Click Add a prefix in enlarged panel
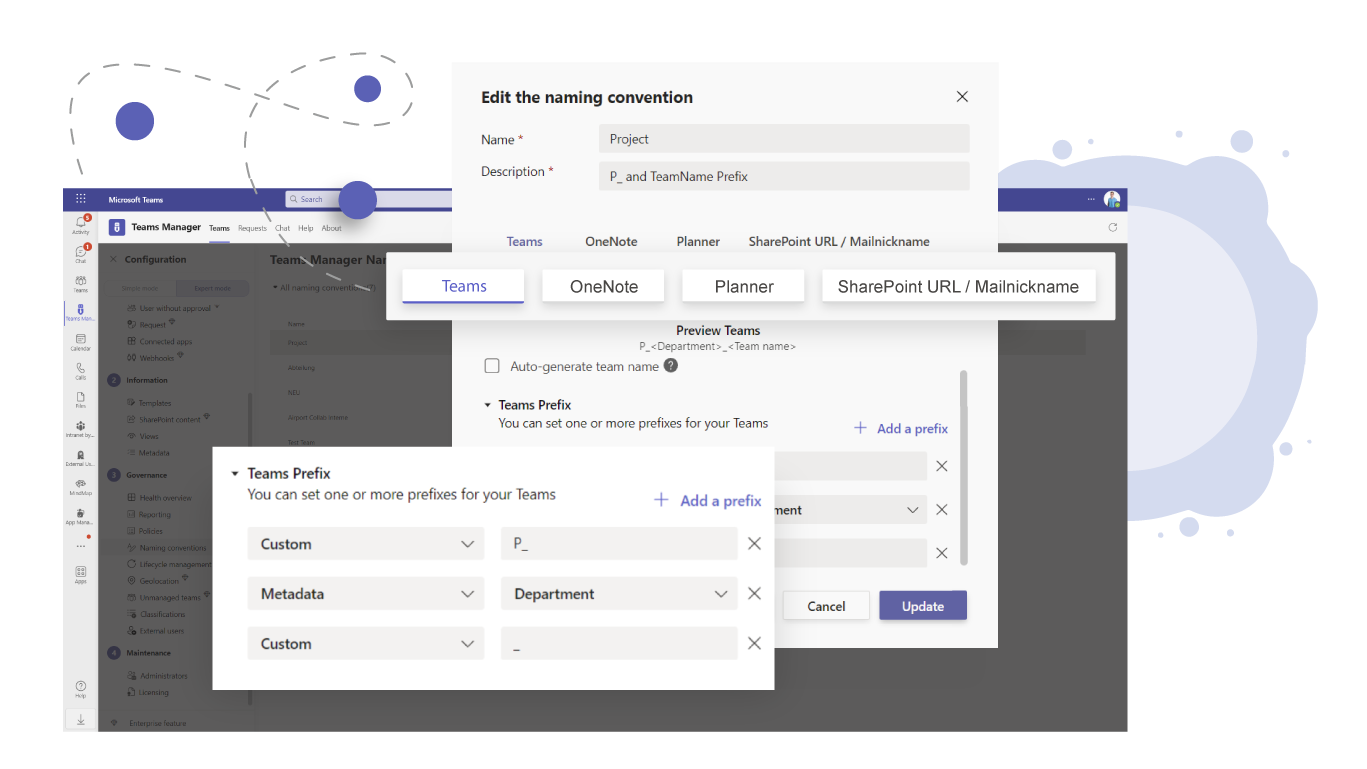The image size is (1367, 769). pos(708,501)
